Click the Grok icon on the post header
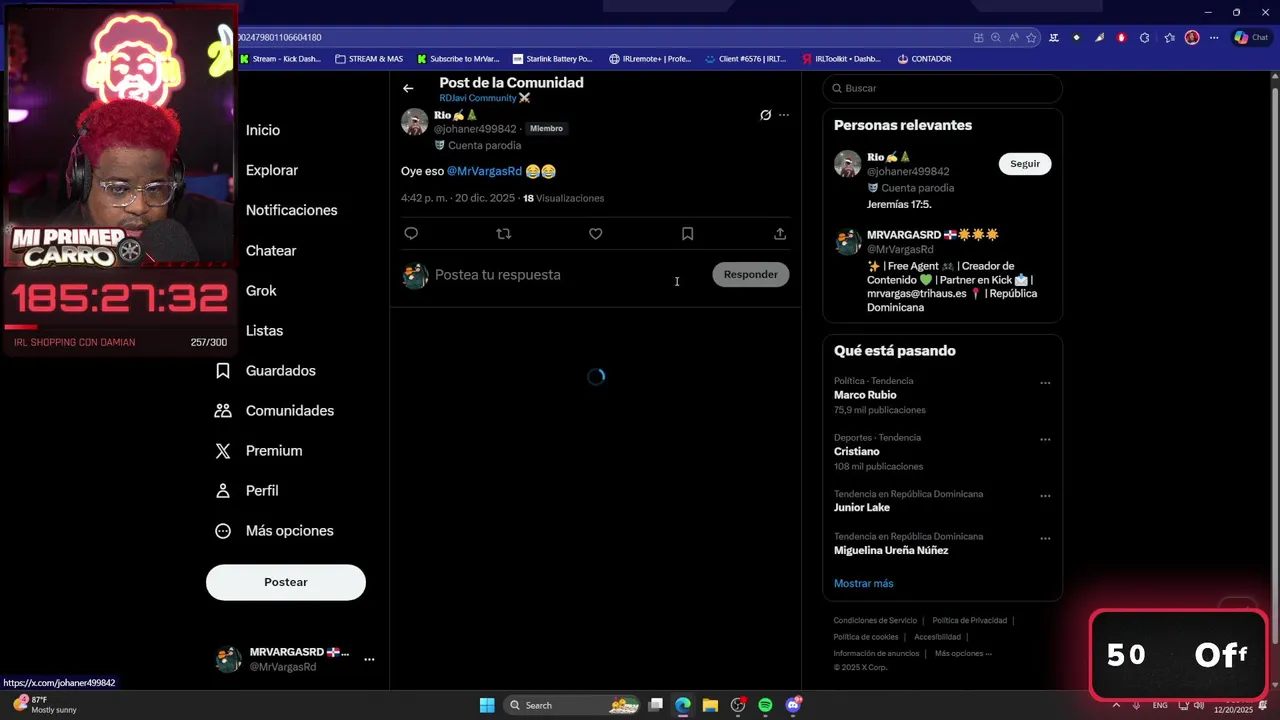This screenshot has height=720, width=1280. click(x=765, y=115)
